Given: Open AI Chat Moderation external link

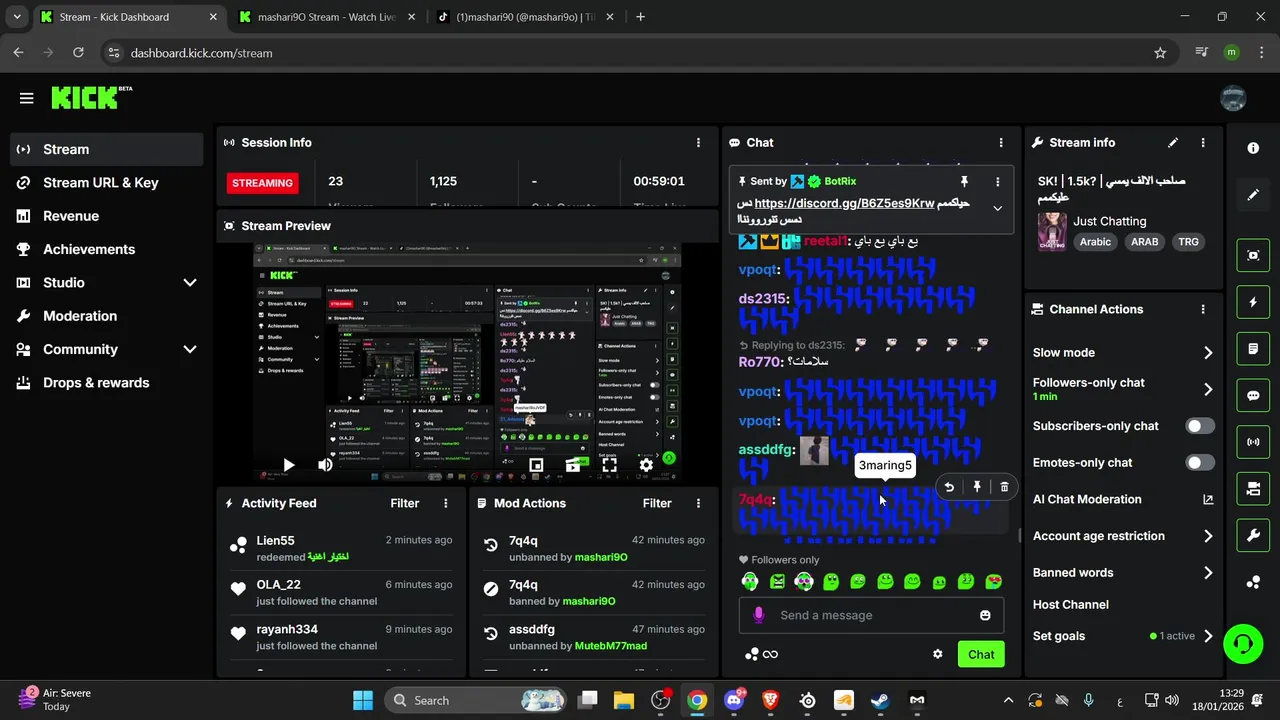Looking at the screenshot, I should click(x=1207, y=500).
